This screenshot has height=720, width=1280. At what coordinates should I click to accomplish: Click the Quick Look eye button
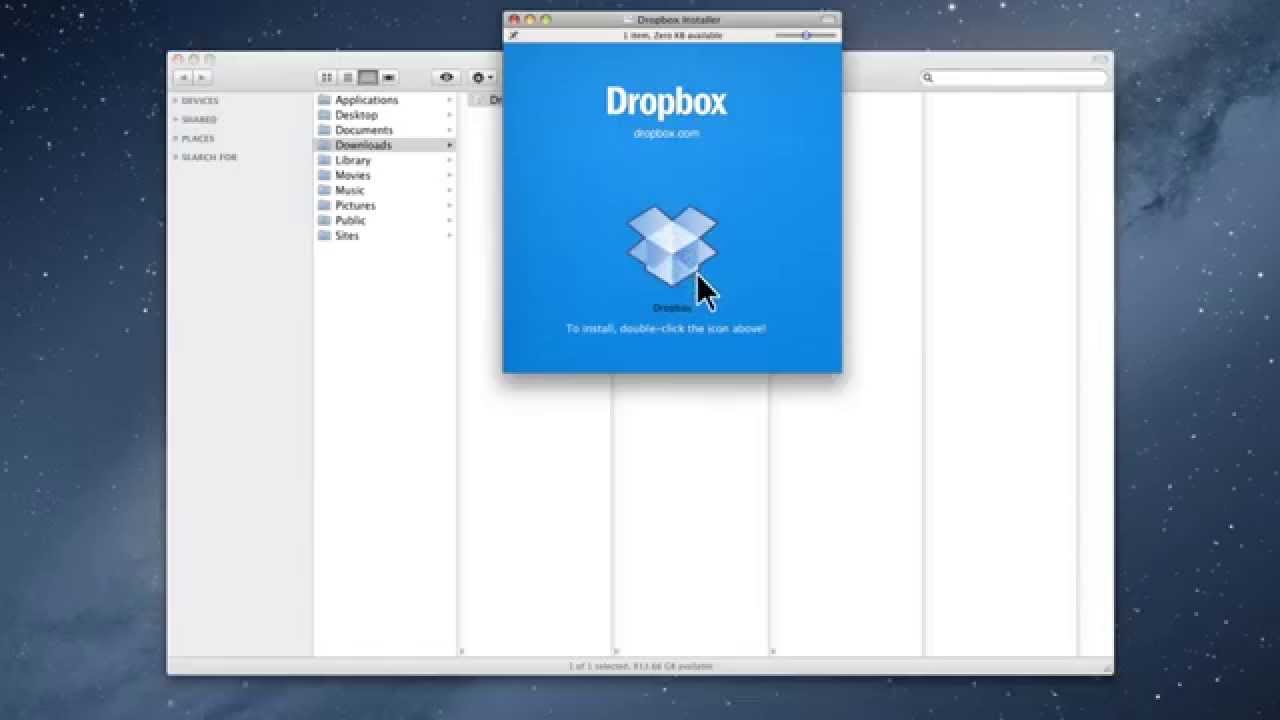[x=446, y=77]
